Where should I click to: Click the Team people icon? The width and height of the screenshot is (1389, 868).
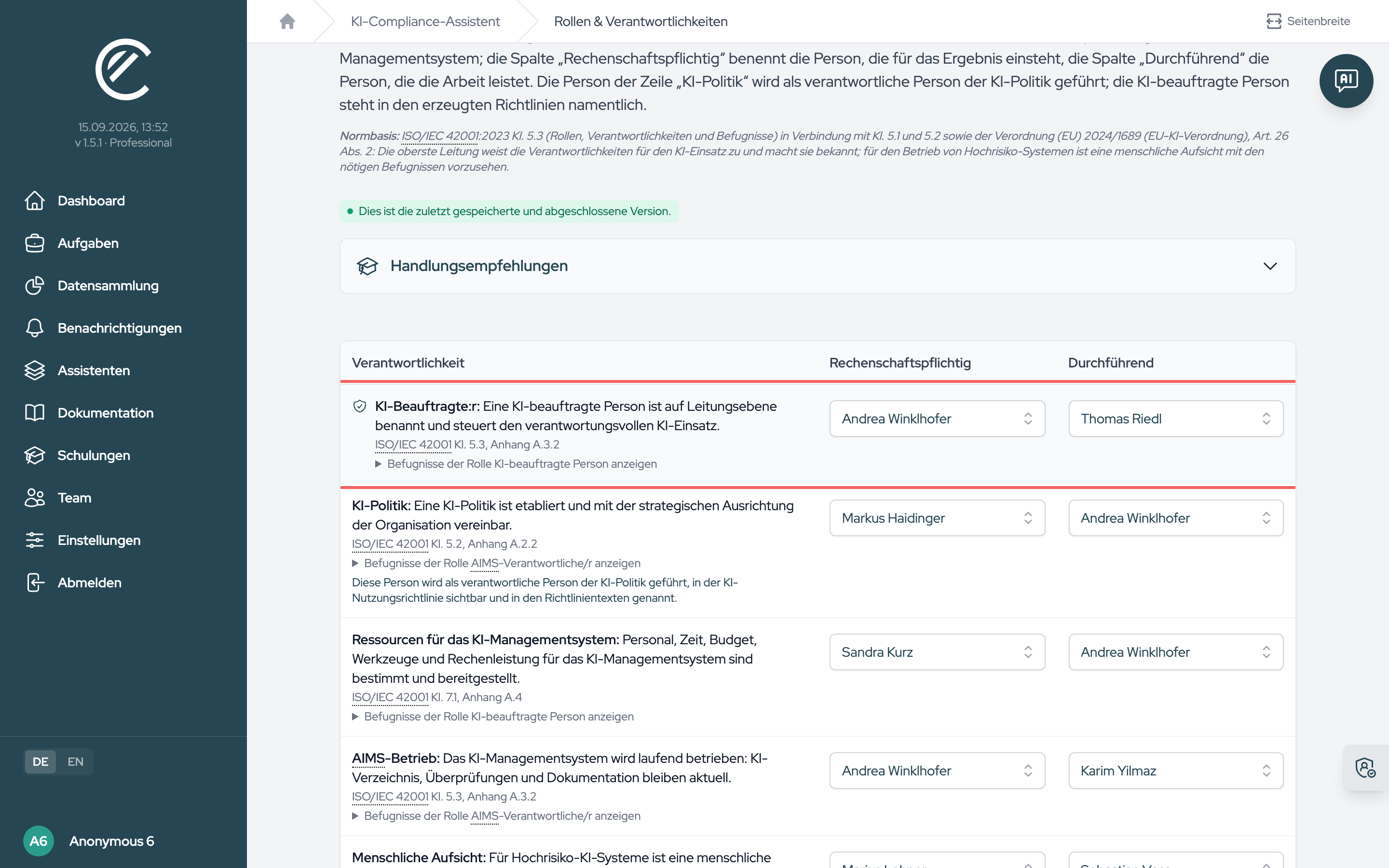pyautogui.click(x=34, y=498)
